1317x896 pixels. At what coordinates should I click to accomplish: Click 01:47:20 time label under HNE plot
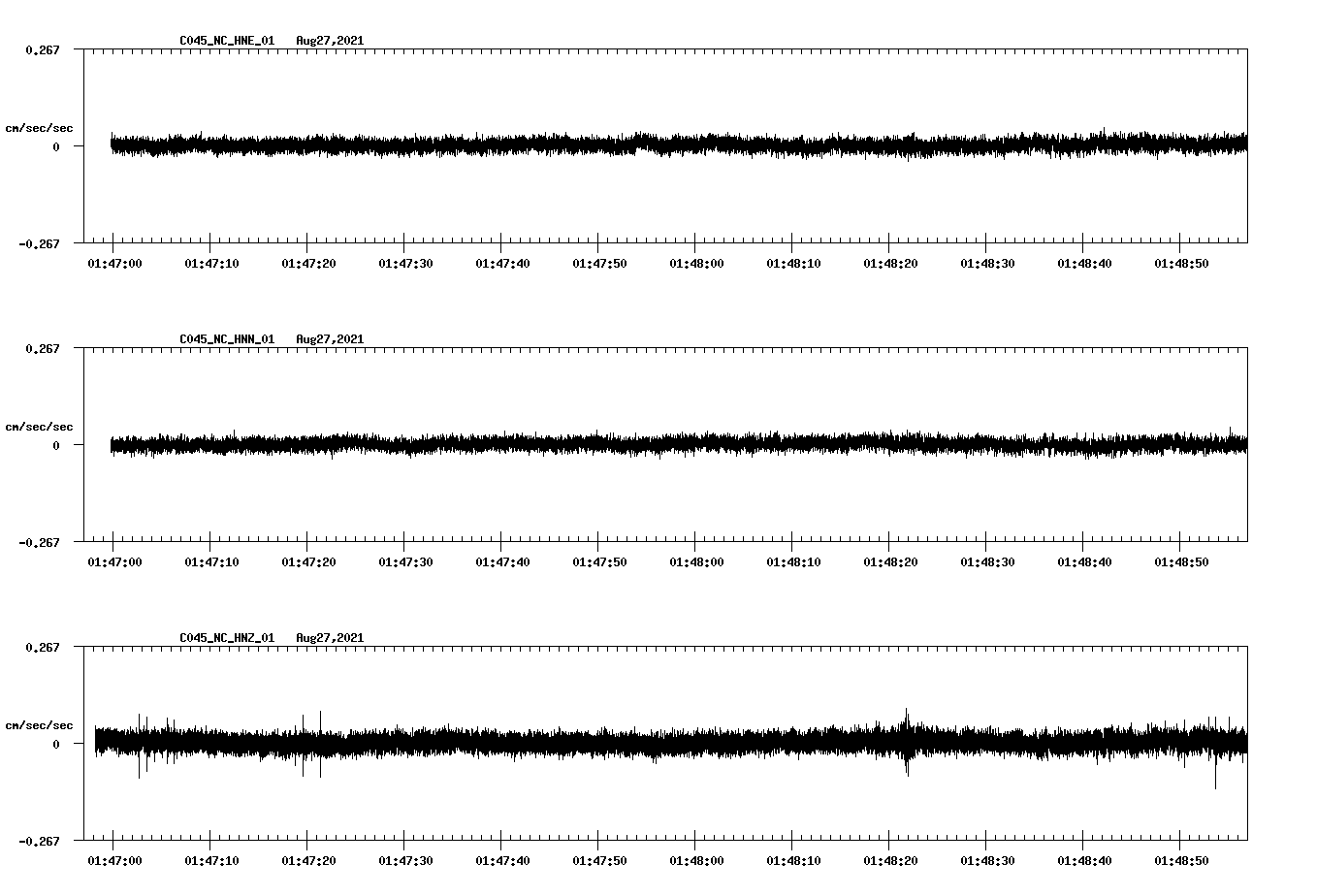tap(308, 263)
